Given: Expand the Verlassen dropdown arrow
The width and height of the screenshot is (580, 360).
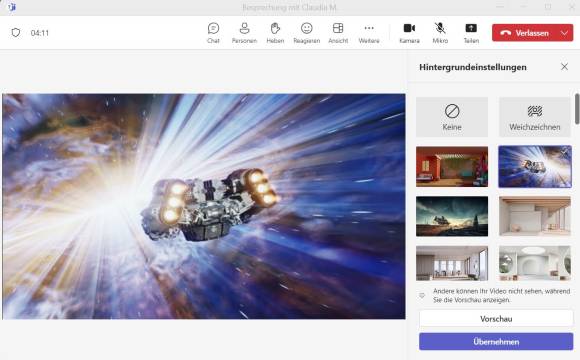Looking at the screenshot, I should pos(565,33).
